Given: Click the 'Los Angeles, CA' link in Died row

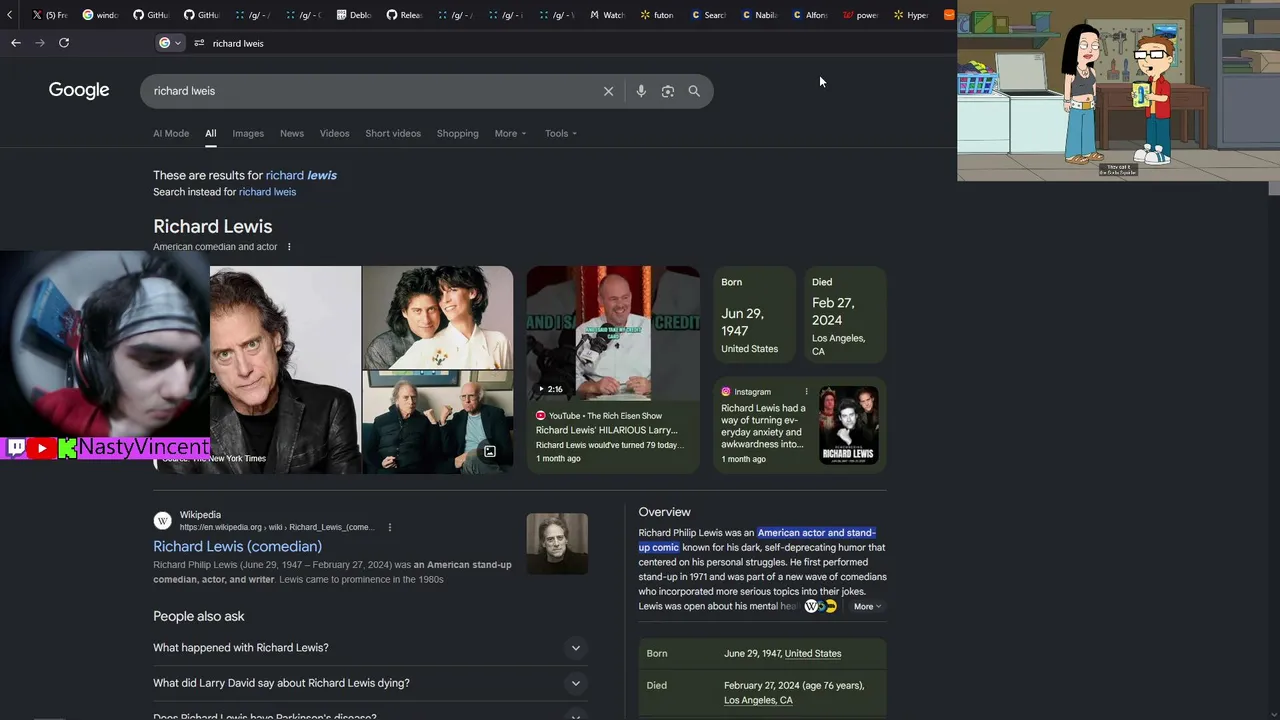Looking at the screenshot, I should (758, 700).
